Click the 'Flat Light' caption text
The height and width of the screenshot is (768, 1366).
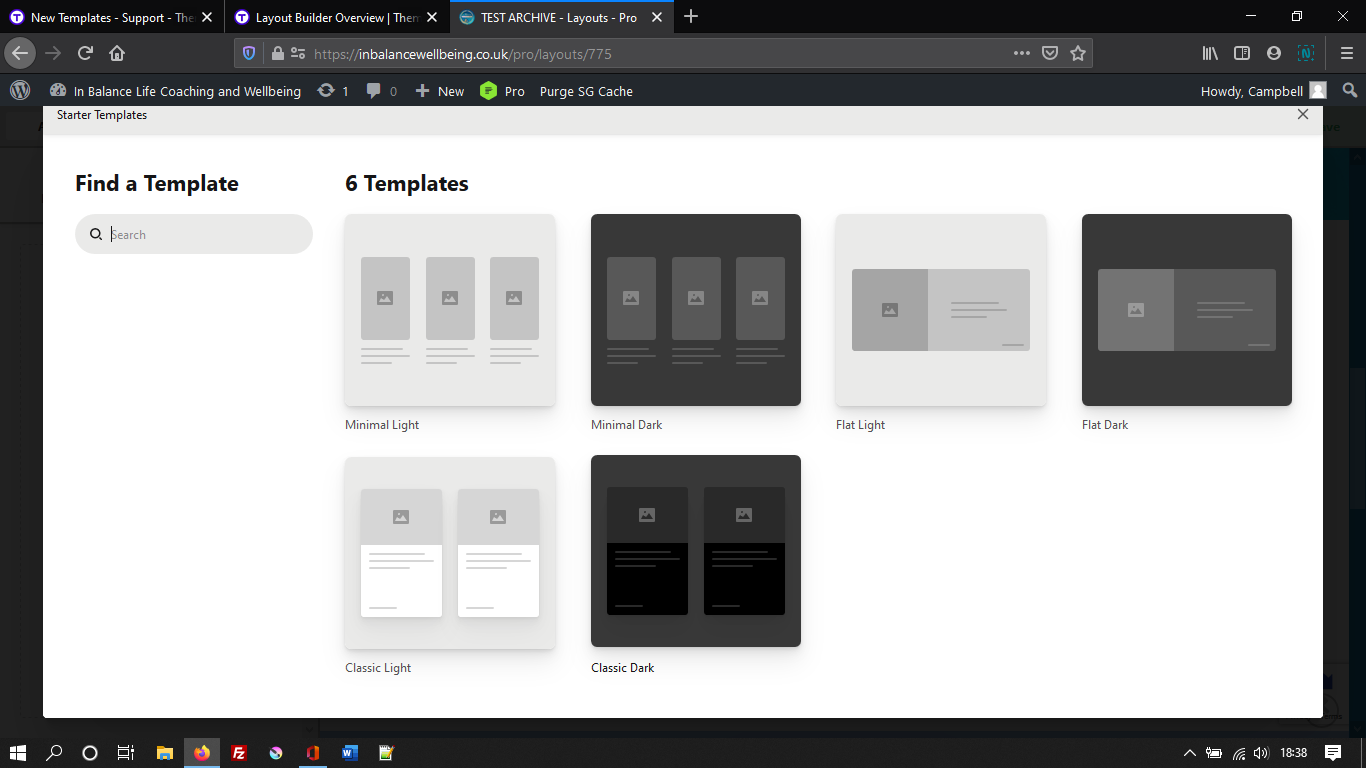[x=861, y=425]
